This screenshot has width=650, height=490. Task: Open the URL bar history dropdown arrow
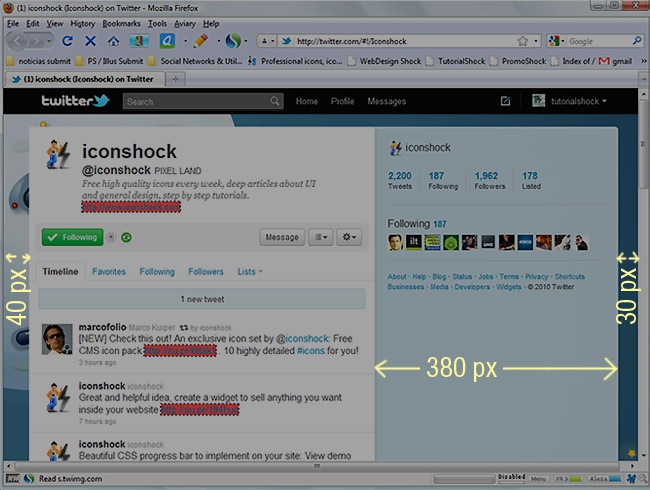click(536, 41)
